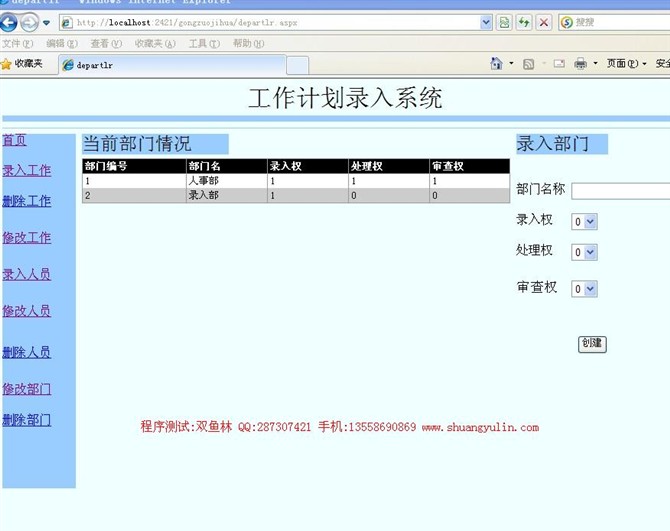This screenshot has height=531, width=670.
Task: Open the 收藏夹 menu in menu bar
Action: tap(155, 44)
